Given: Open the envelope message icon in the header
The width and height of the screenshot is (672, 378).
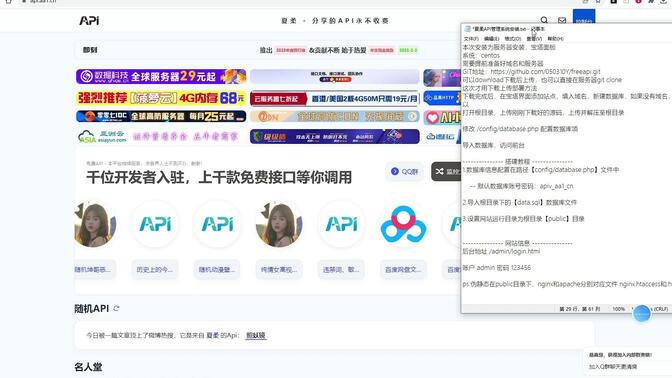Looking at the screenshot, I should [x=562, y=20].
